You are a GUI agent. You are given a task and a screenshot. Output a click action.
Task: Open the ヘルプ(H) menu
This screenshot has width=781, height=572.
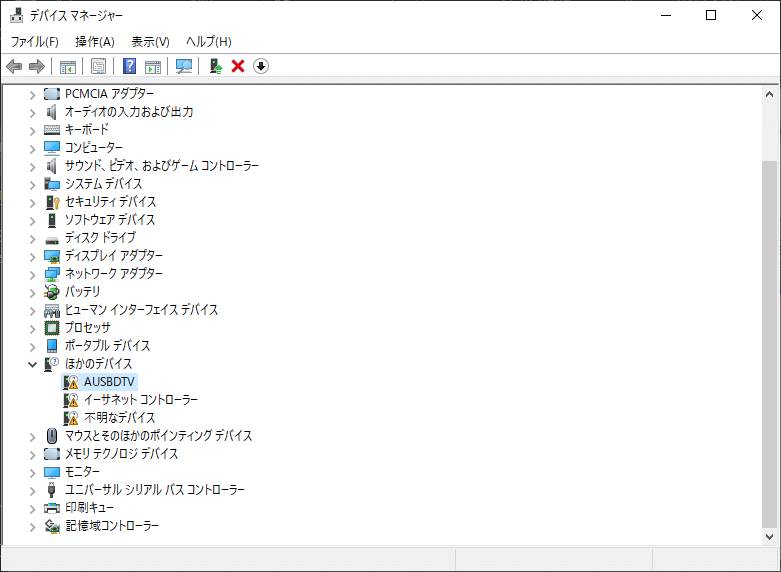[x=209, y=41]
